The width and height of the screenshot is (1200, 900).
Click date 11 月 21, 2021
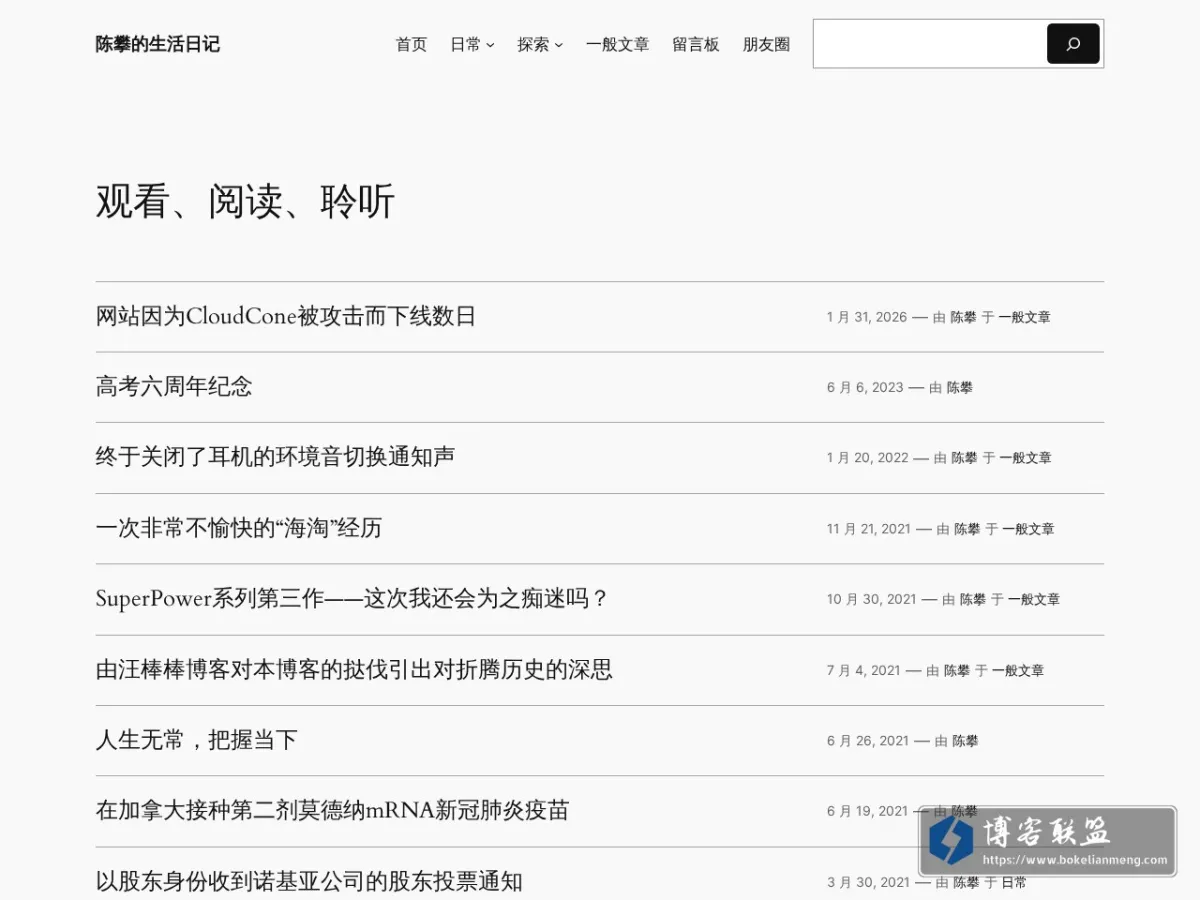pyautogui.click(x=869, y=529)
